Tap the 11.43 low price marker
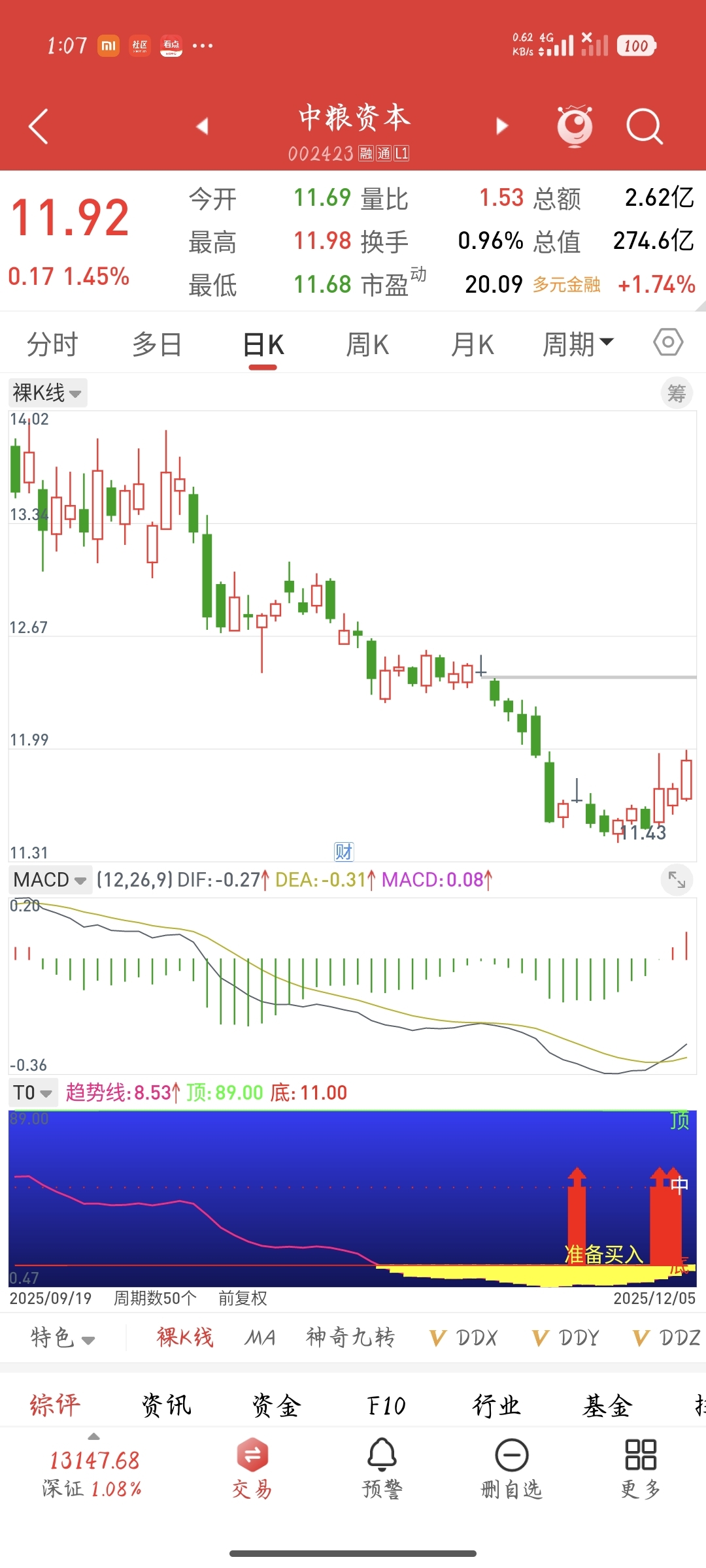The image size is (706, 1568). tap(644, 832)
